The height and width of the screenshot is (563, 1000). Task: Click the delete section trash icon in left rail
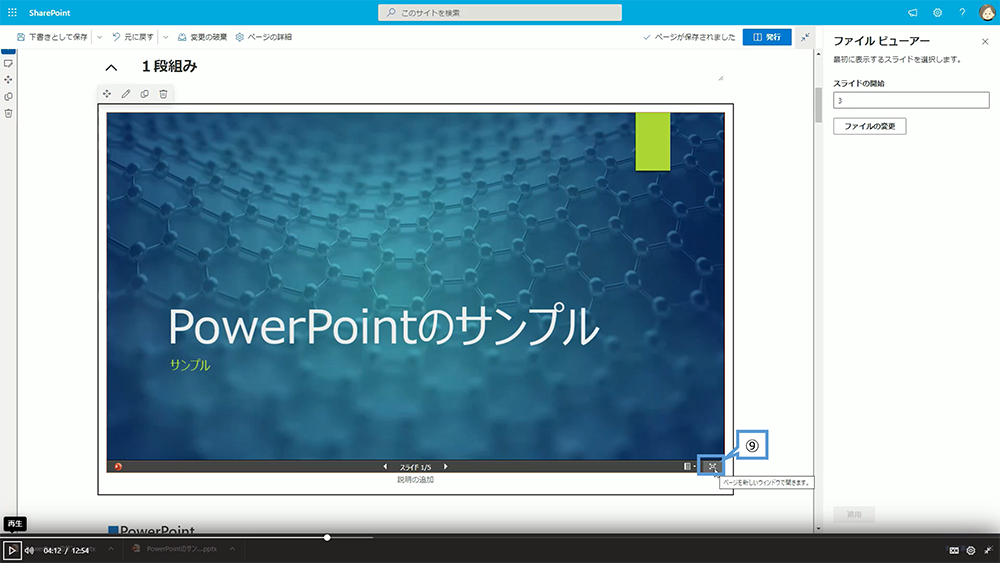pos(8,113)
